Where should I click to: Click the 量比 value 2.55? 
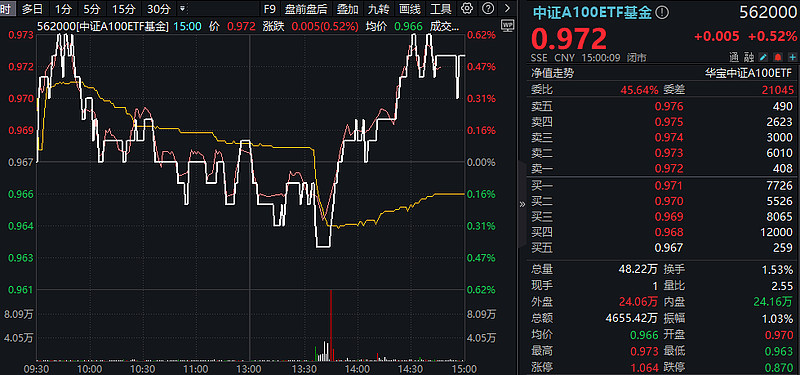(x=783, y=285)
